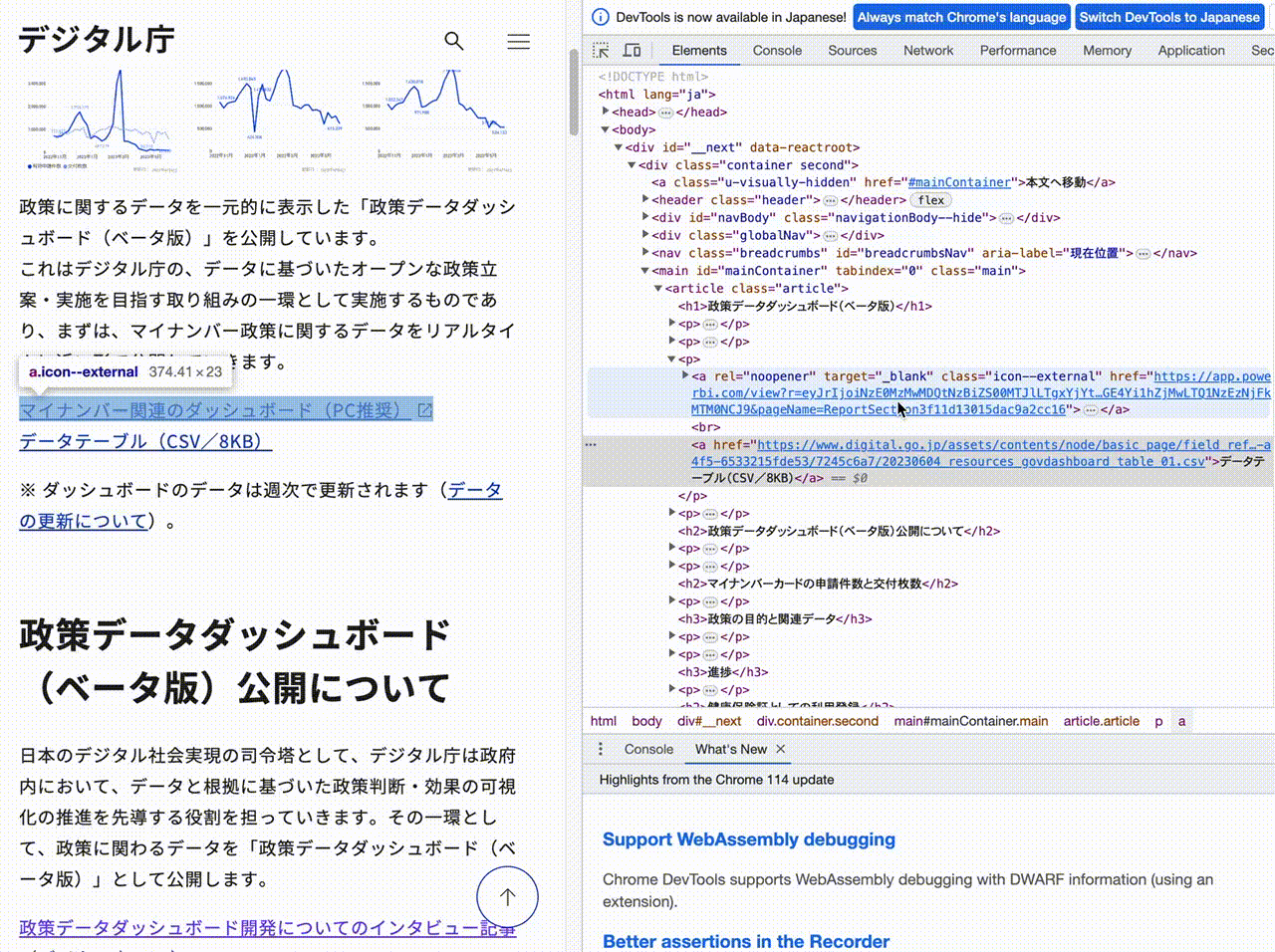Expand the a icon--external anchor node
The width and height of the screenshot is (1275, 952).
pyautogui.click(x=685, y=375)
